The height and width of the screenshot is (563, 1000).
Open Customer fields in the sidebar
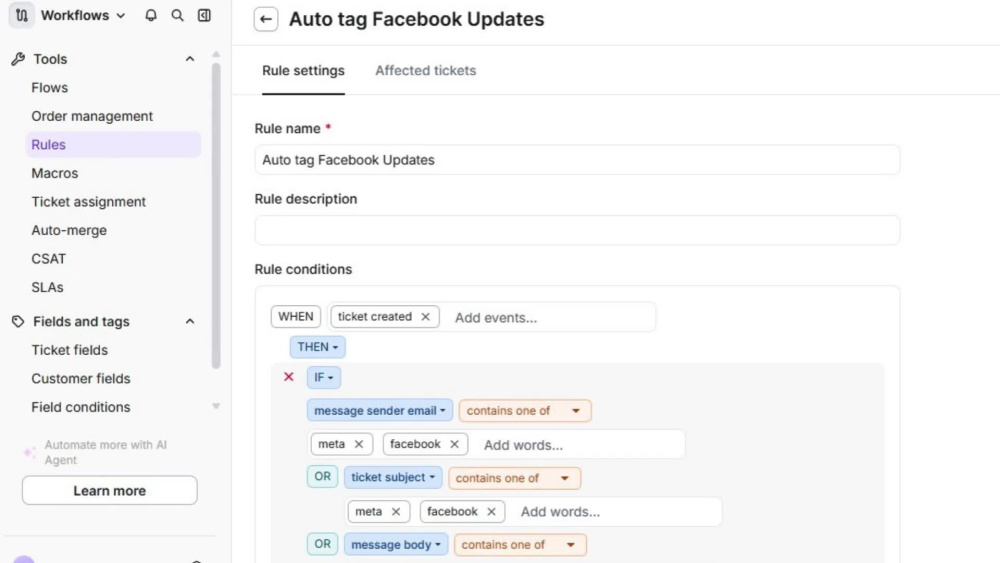81,379
